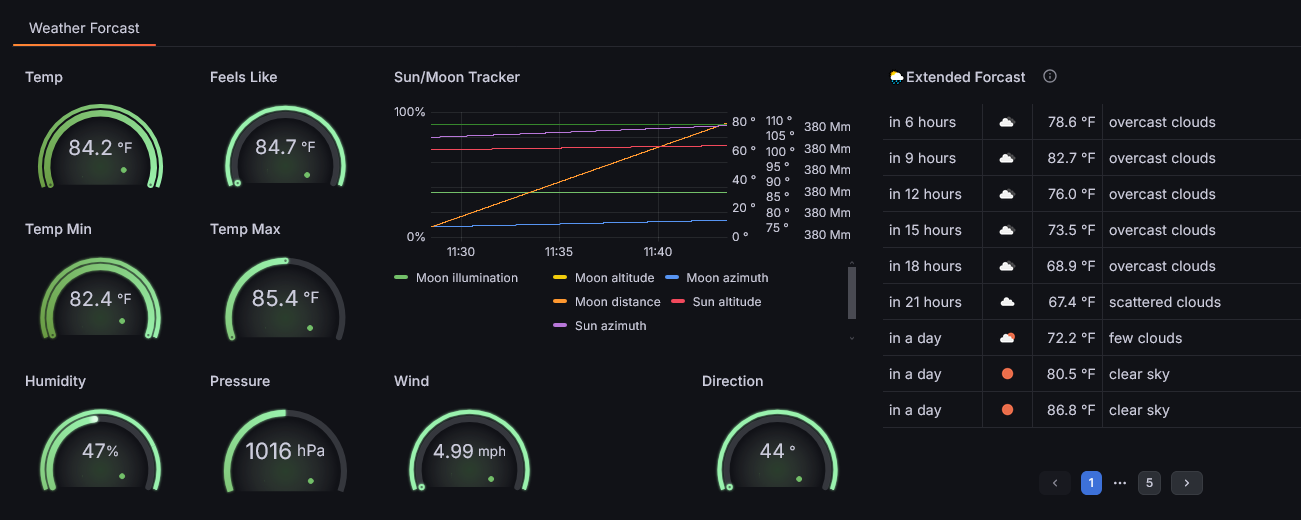Viewport: 1301px width, 520px height.
Task: Click the Extended Forcast info icon
Action: (1050, 77)
